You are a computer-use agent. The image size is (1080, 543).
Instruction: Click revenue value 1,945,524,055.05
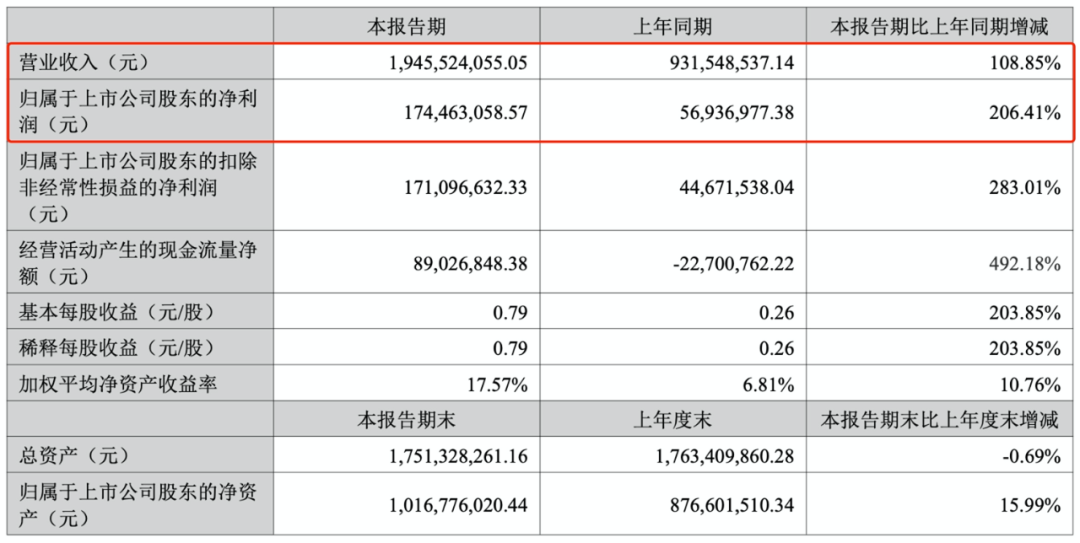[x=455, y=63]
